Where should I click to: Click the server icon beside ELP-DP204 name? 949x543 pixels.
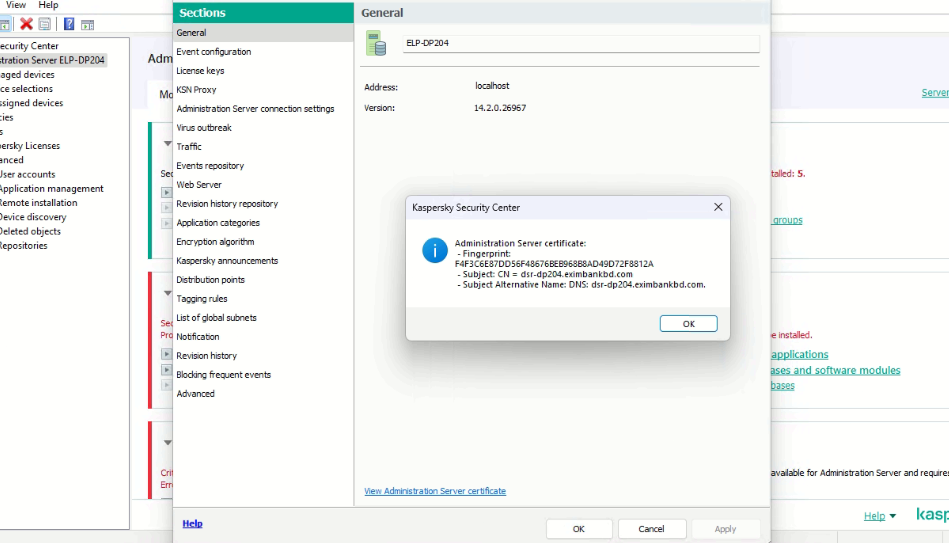pos(376,44)
